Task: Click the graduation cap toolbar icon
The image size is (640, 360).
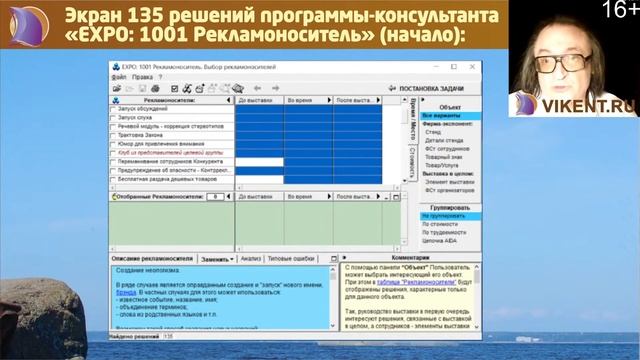Action: click(238, 88)
